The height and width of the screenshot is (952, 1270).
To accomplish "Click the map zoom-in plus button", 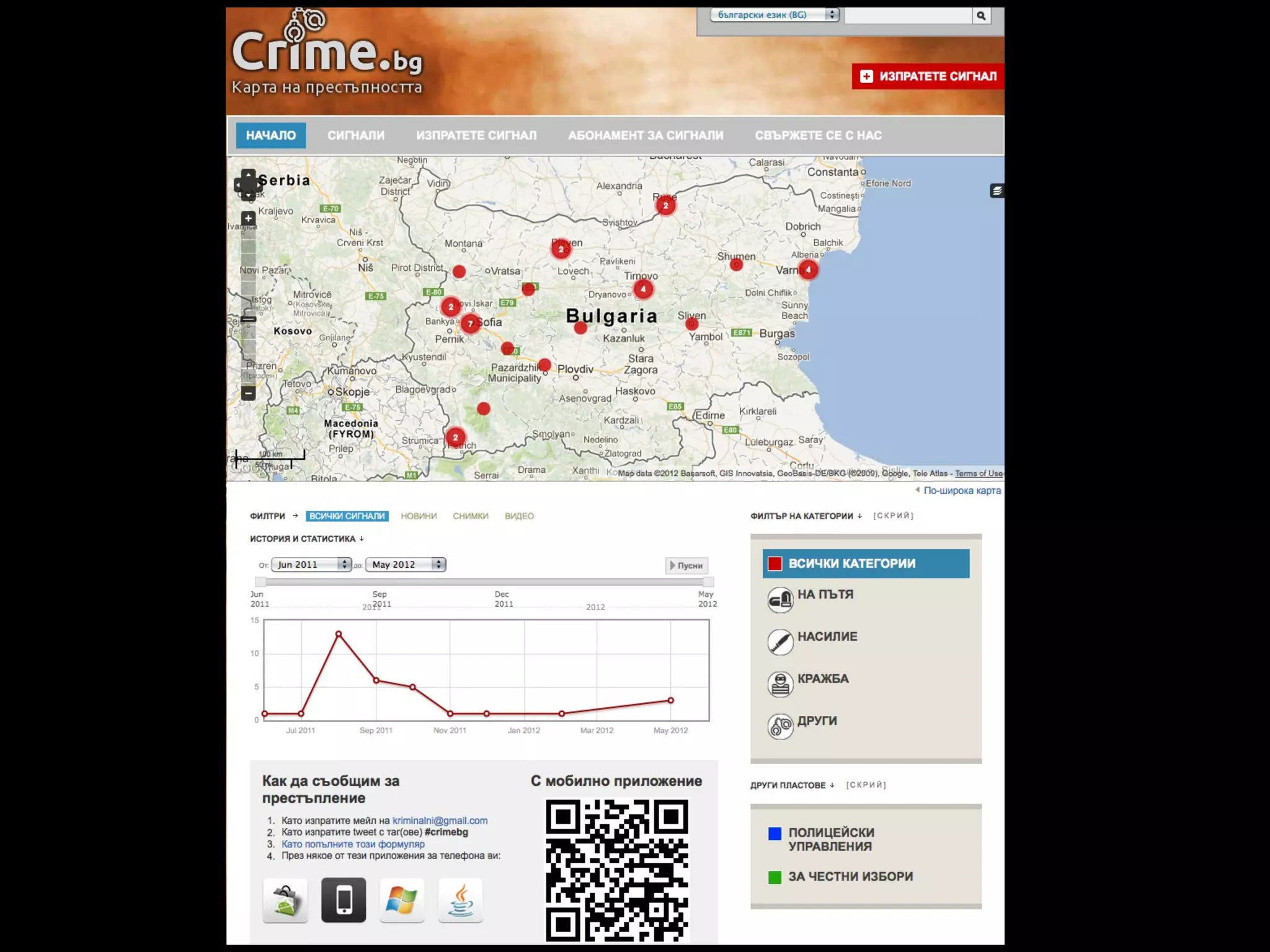I will pyautogui.click(x=248, y=218).
